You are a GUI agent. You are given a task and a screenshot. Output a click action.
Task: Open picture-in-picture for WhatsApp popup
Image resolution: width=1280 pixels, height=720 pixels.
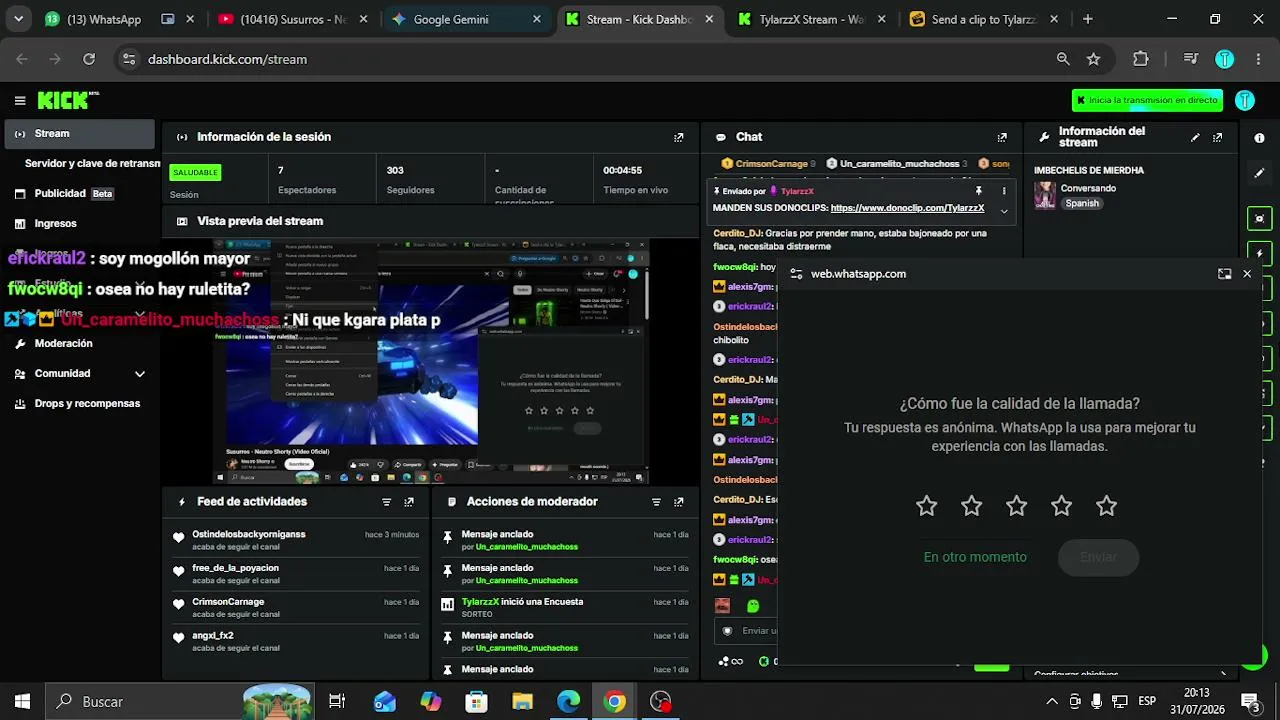point(1224,274)
